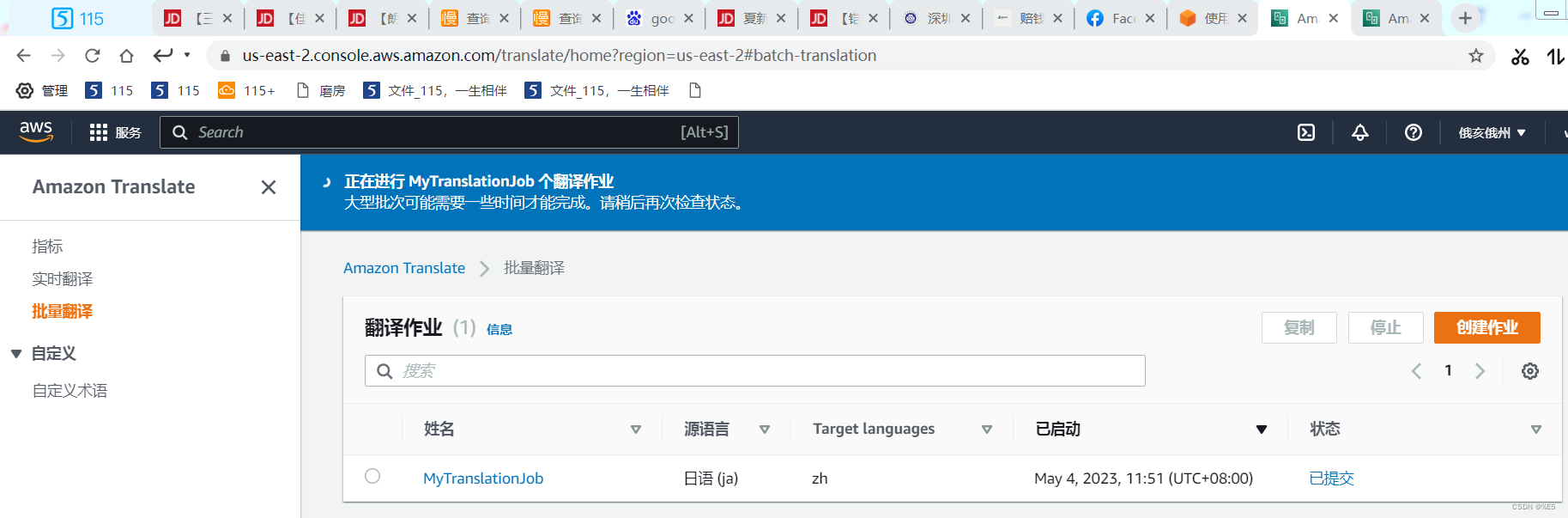The width and height of the screenshot is (1568, 518).
Task: Click the search magnifier in AWS search bar
Action: (x=179, y=132)
